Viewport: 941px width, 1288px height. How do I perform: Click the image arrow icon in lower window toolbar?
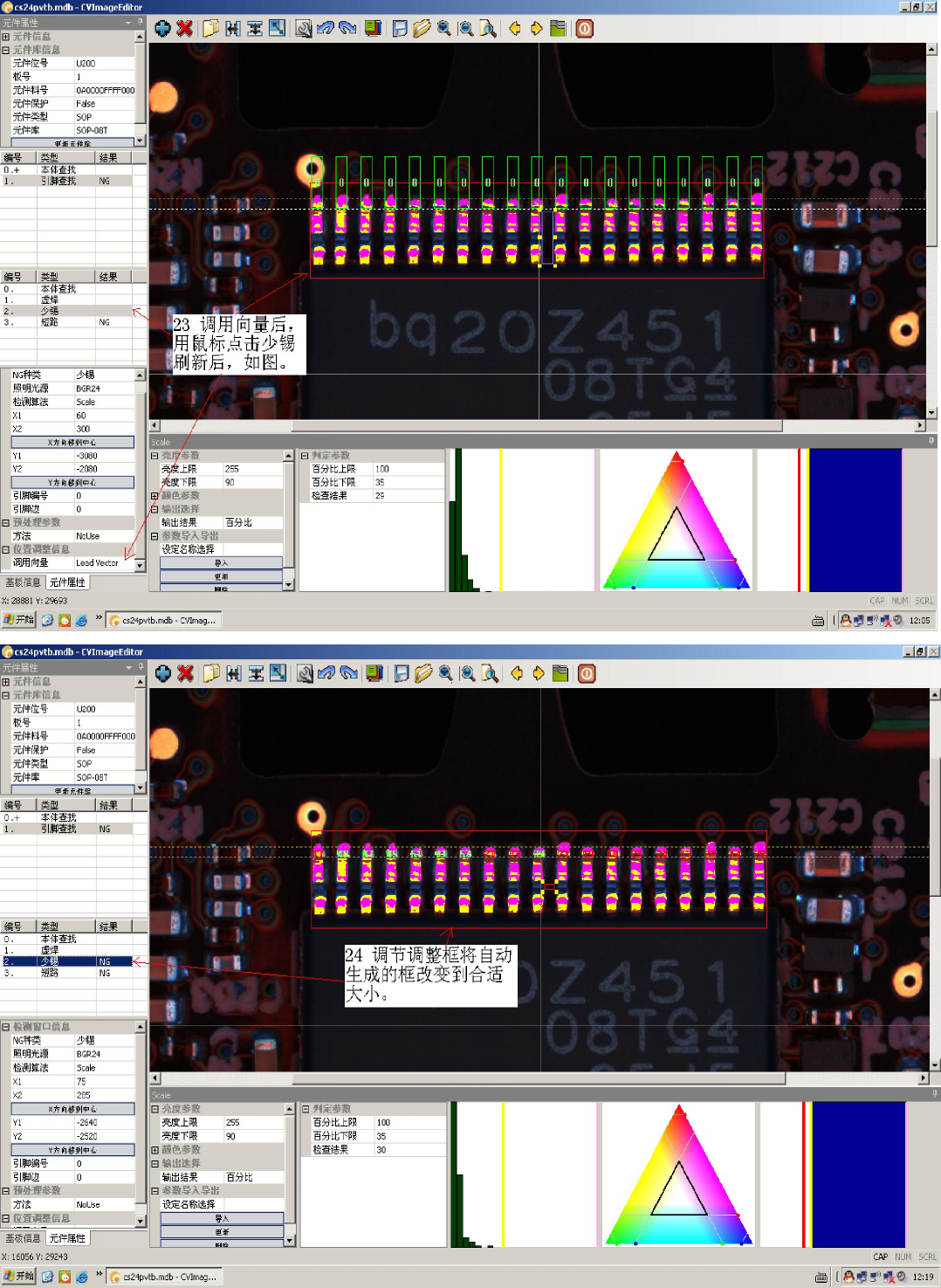[278, 673]
